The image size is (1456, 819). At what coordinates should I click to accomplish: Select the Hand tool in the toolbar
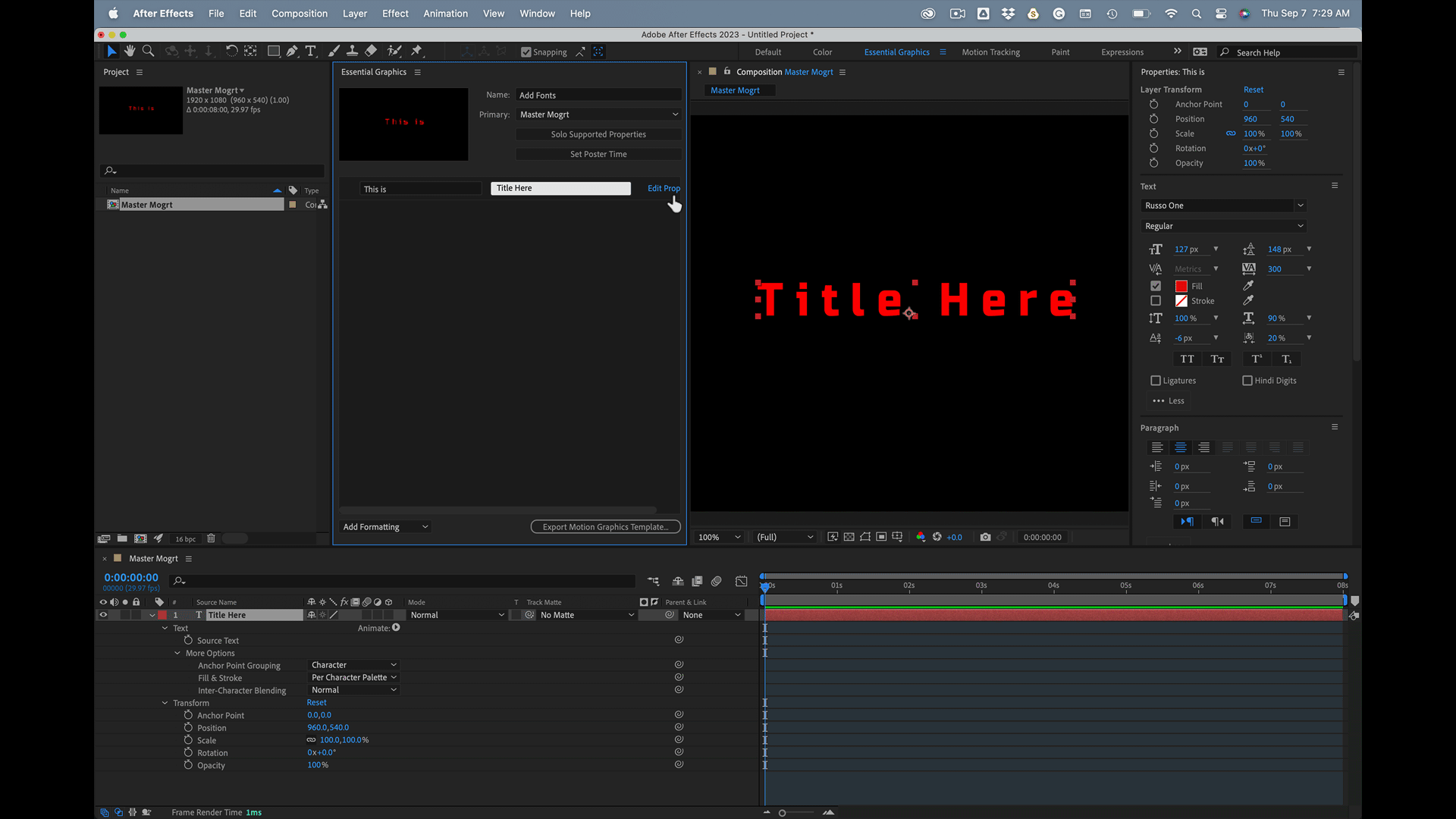click(130, 51)
